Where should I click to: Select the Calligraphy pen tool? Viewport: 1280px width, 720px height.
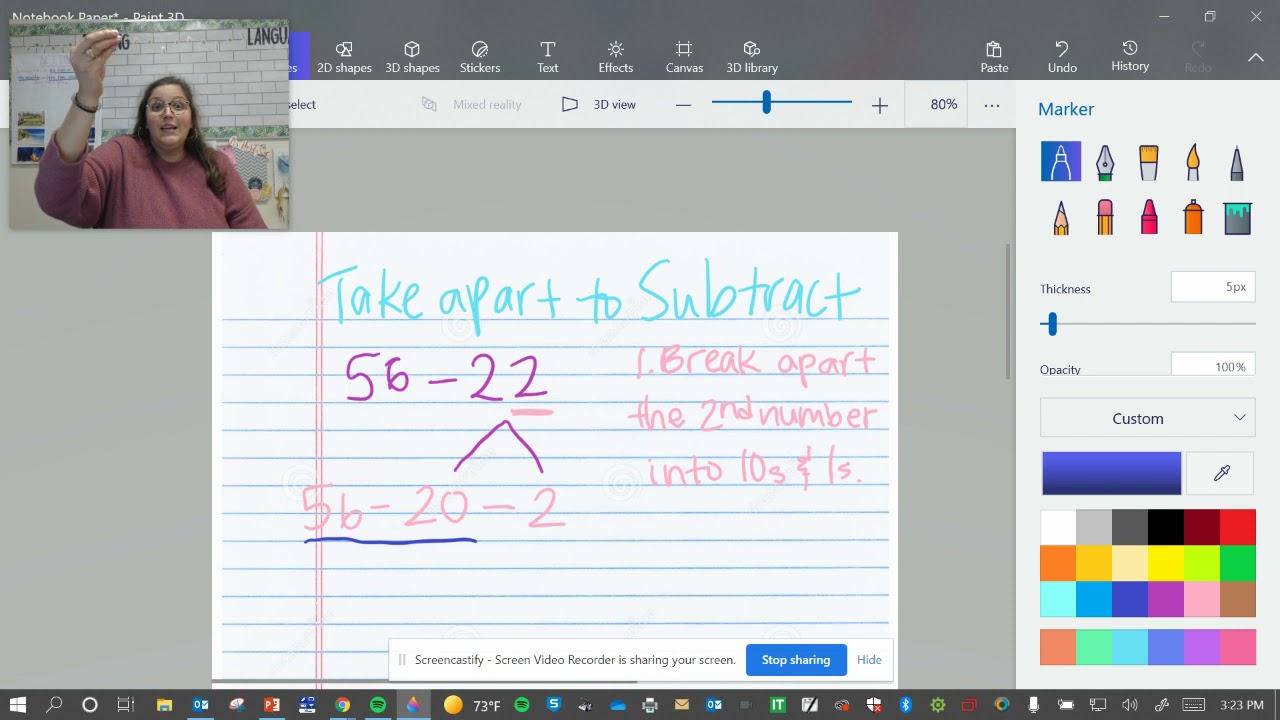click(x=1104, y=161)
